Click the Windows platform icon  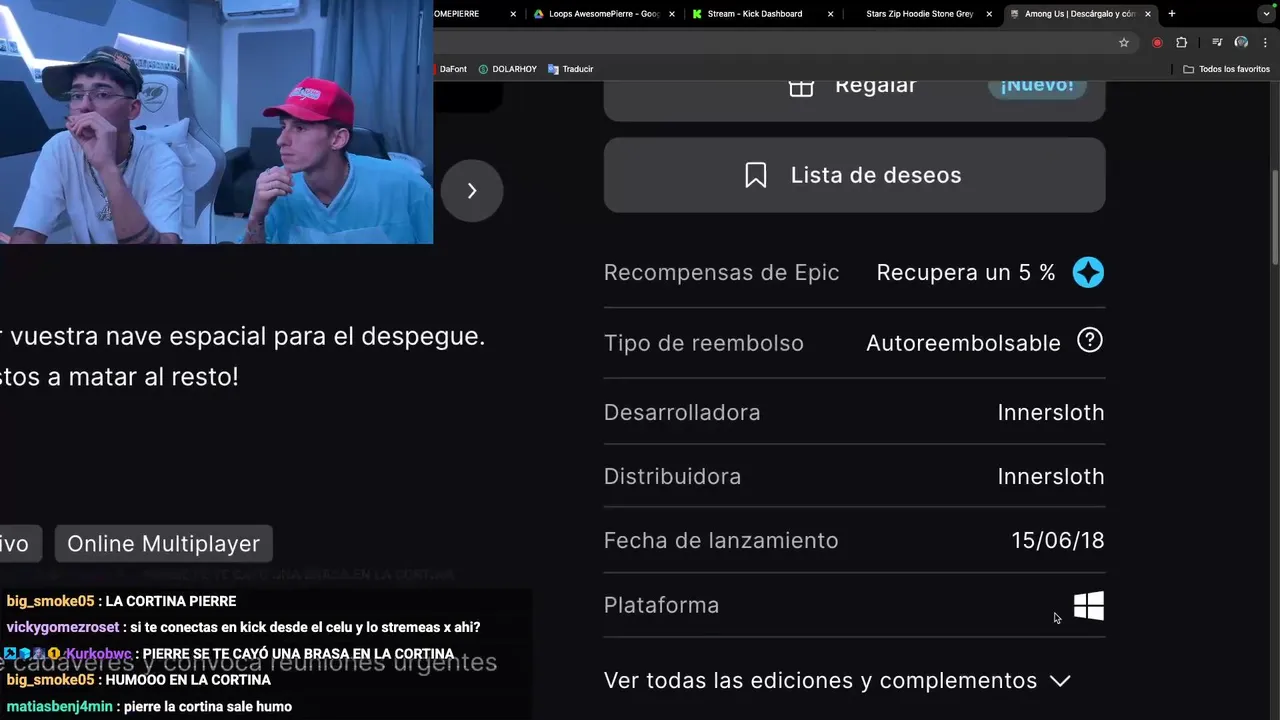[1088, 605]
